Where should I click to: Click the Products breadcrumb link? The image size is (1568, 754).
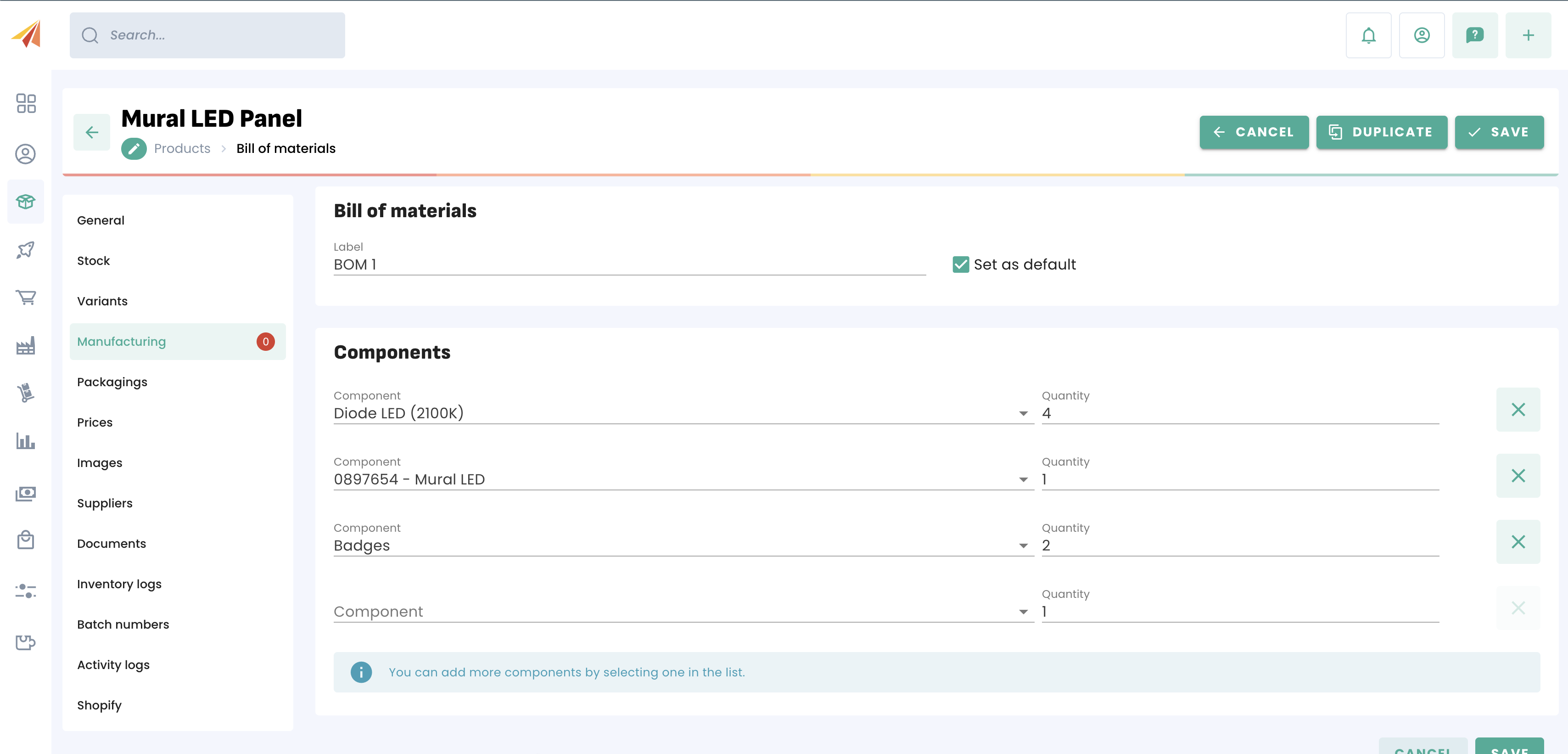point(182,149)
